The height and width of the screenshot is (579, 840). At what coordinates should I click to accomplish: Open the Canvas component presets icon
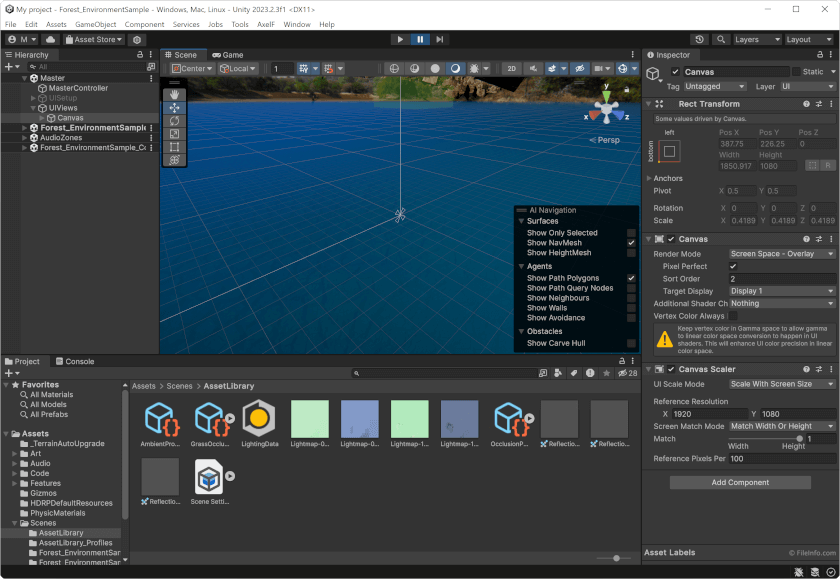point(820,239)
